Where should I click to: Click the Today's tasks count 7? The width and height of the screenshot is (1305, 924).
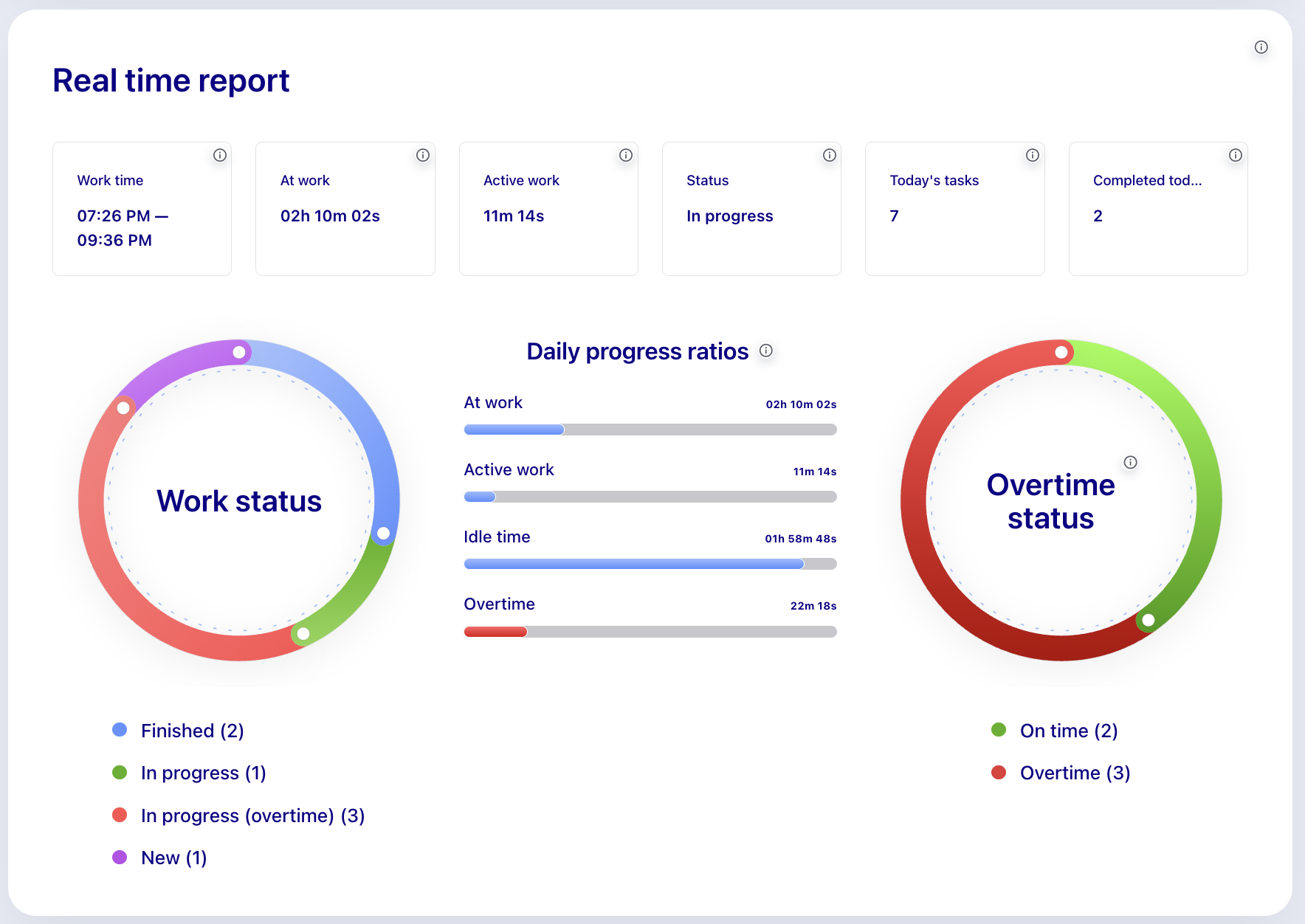click(x=894, y=216)
